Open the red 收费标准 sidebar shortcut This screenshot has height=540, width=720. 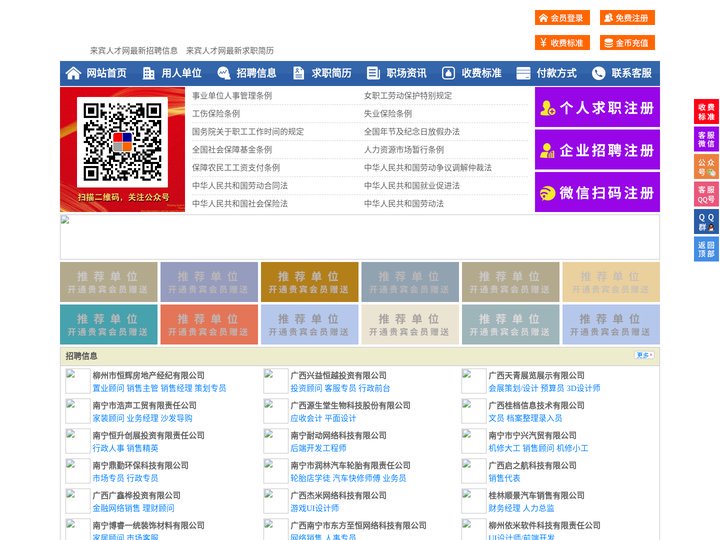[706, 112]
